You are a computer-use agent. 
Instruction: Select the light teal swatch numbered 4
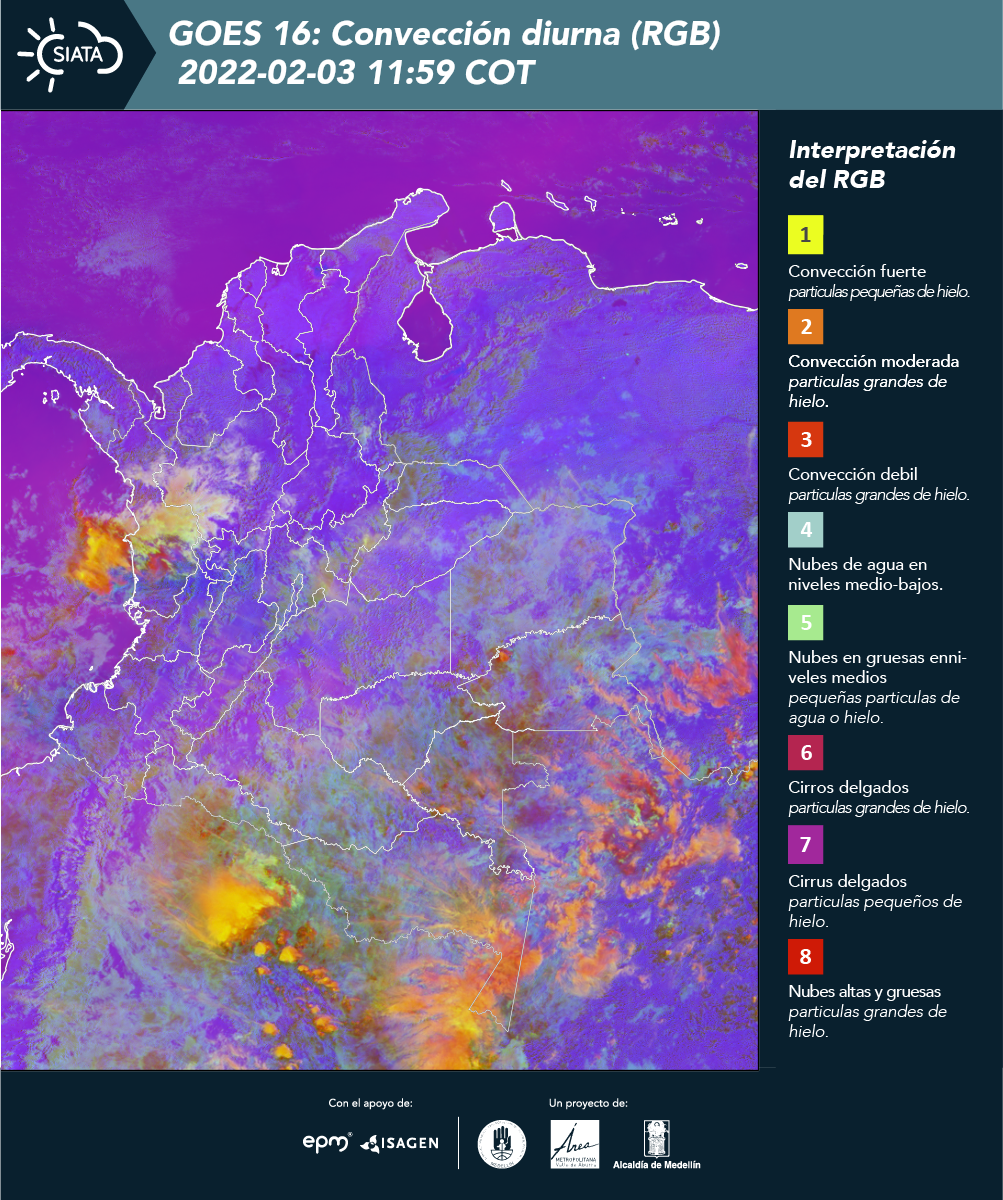click(806, 529)
